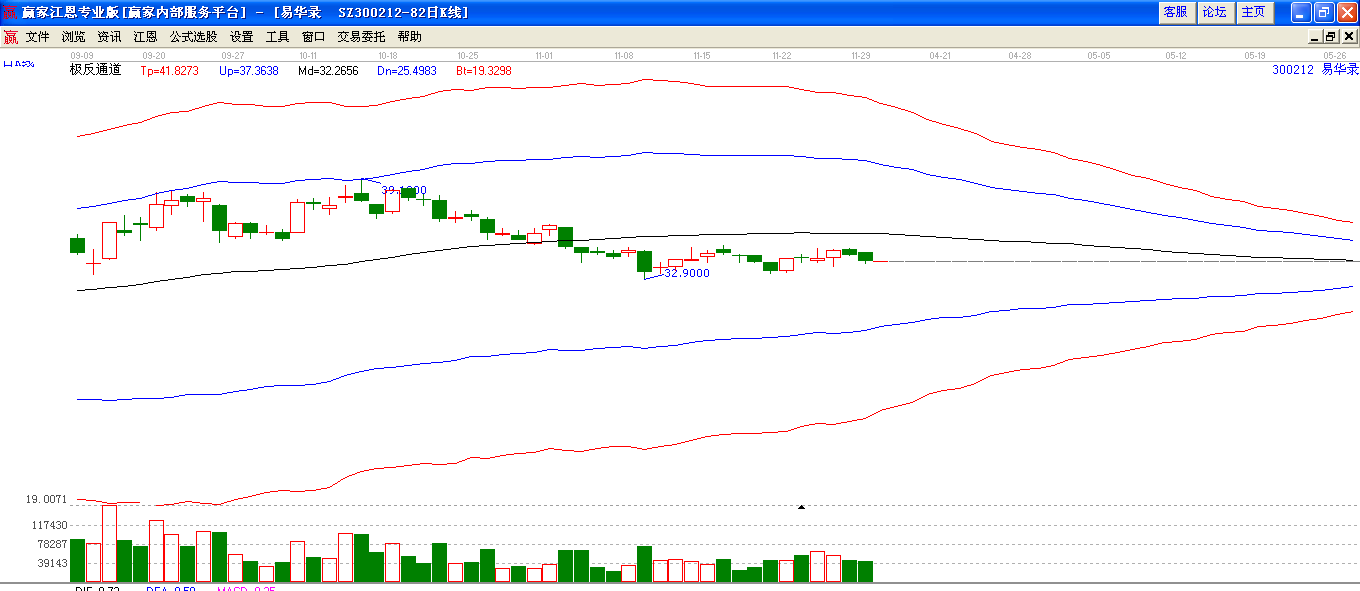Open the 资讯 menu

(x=110, y=37)
